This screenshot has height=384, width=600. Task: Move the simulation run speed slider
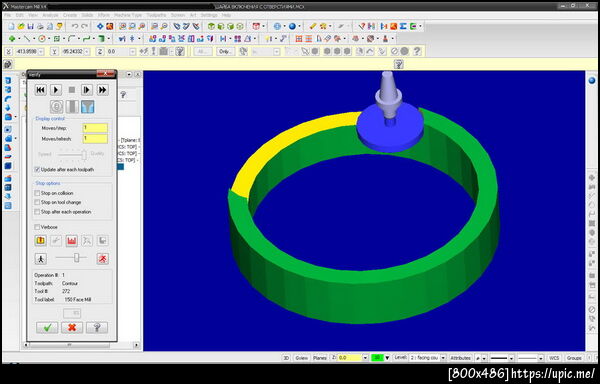pyautogui.click(x=76, y=258)
